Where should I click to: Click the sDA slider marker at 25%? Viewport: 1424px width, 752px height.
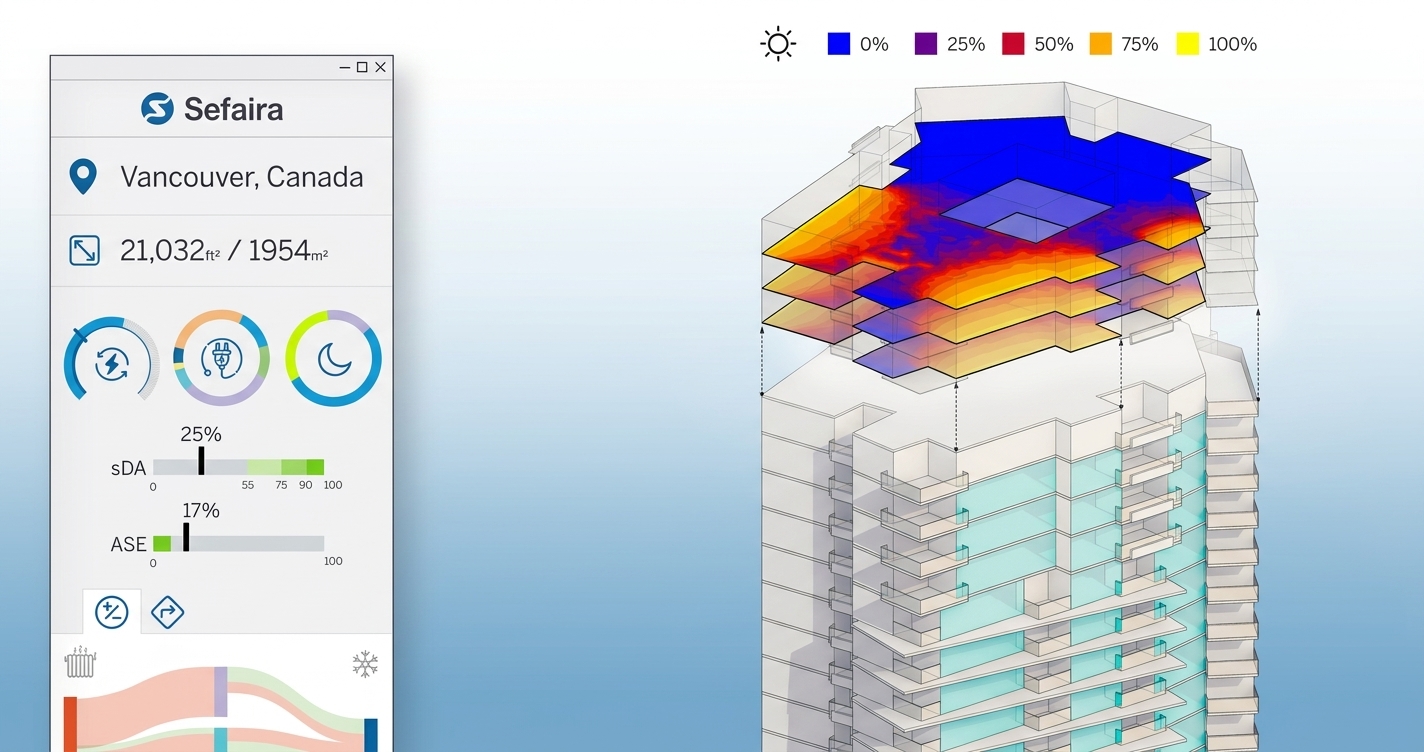(x=201, y=461)
